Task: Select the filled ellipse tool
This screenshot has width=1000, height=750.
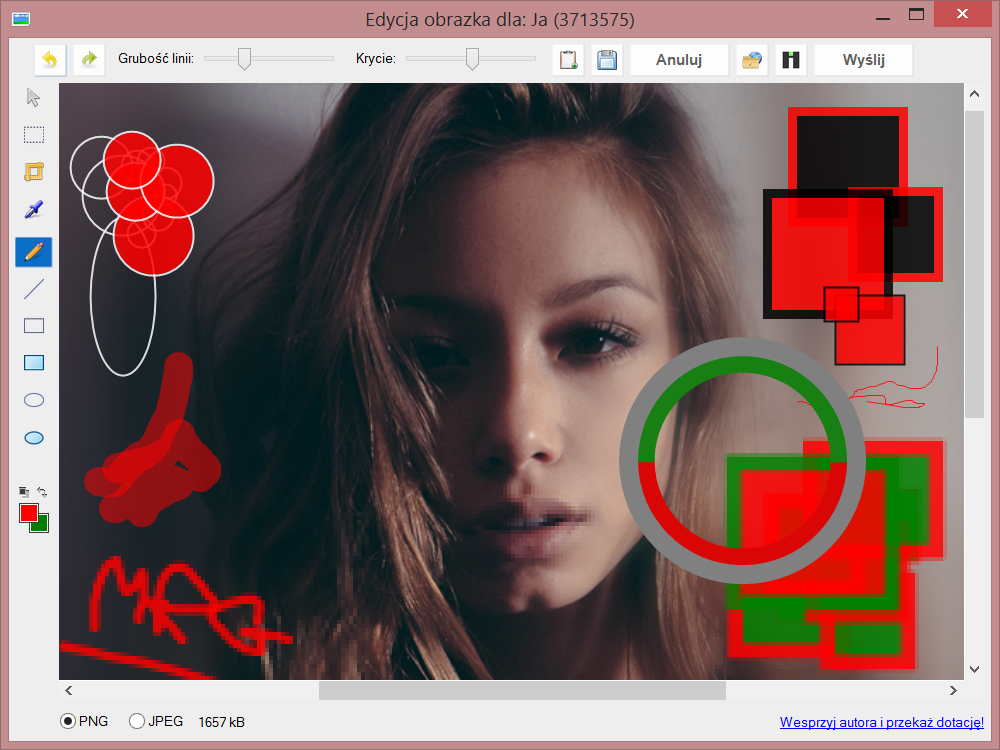Action: (x=34, y=438)
